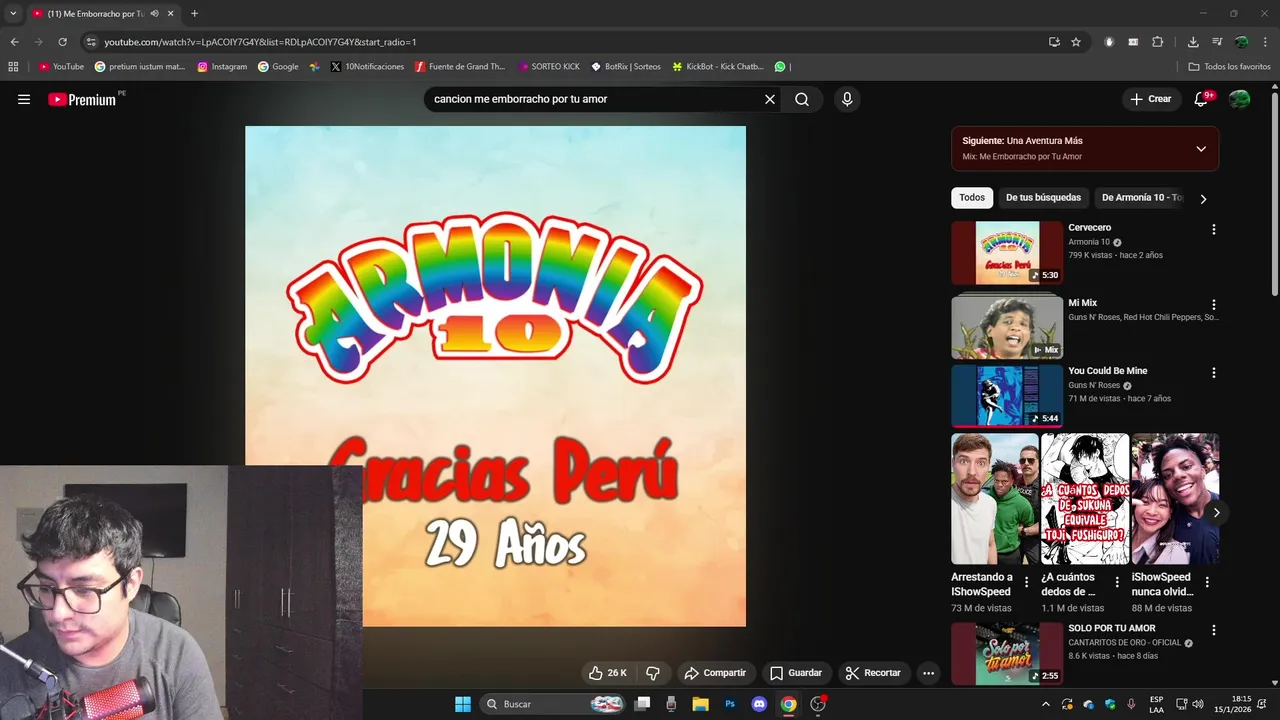Open Chrome apps grid icon

(13, 67)
